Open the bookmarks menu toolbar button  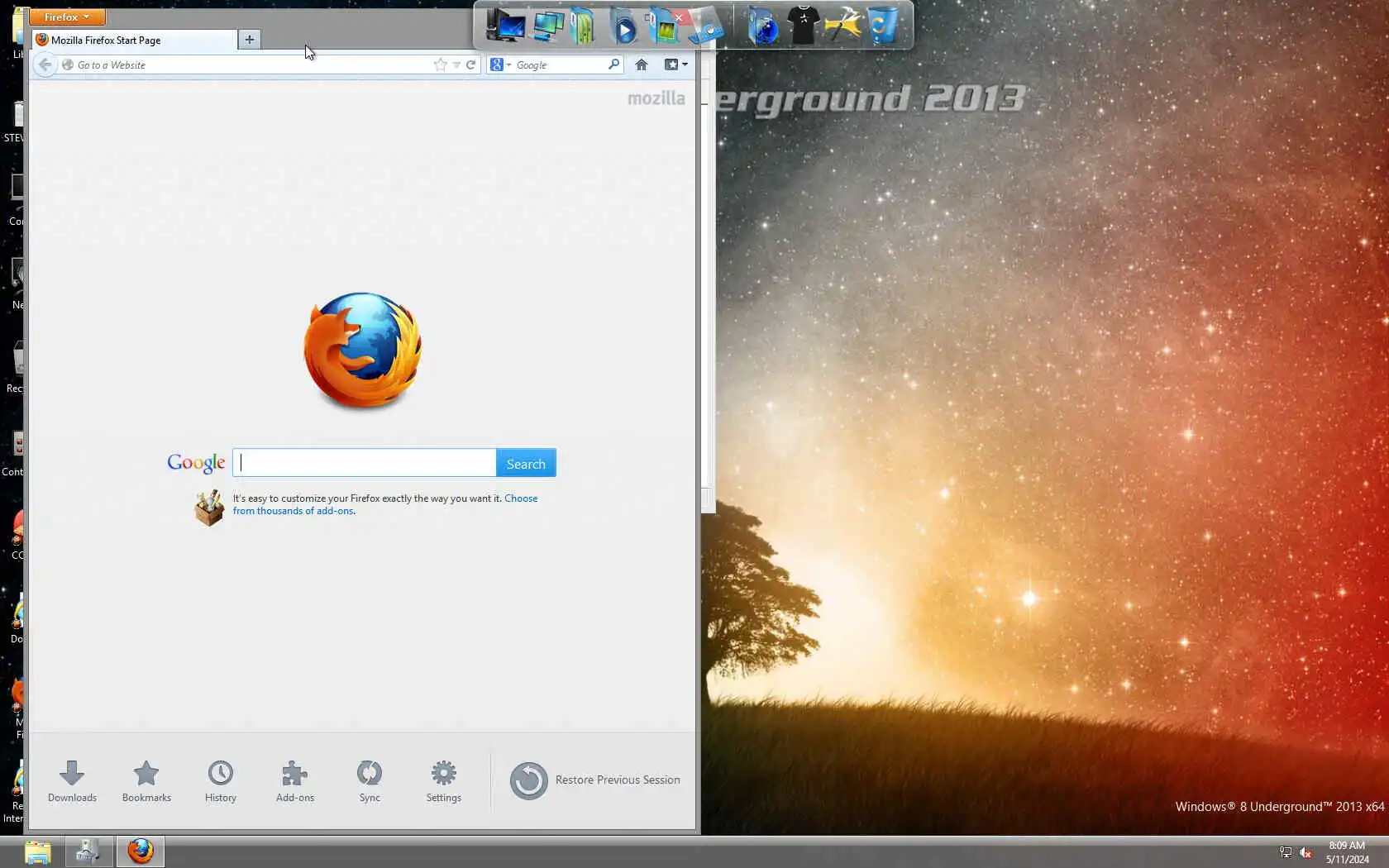(675, 64)
